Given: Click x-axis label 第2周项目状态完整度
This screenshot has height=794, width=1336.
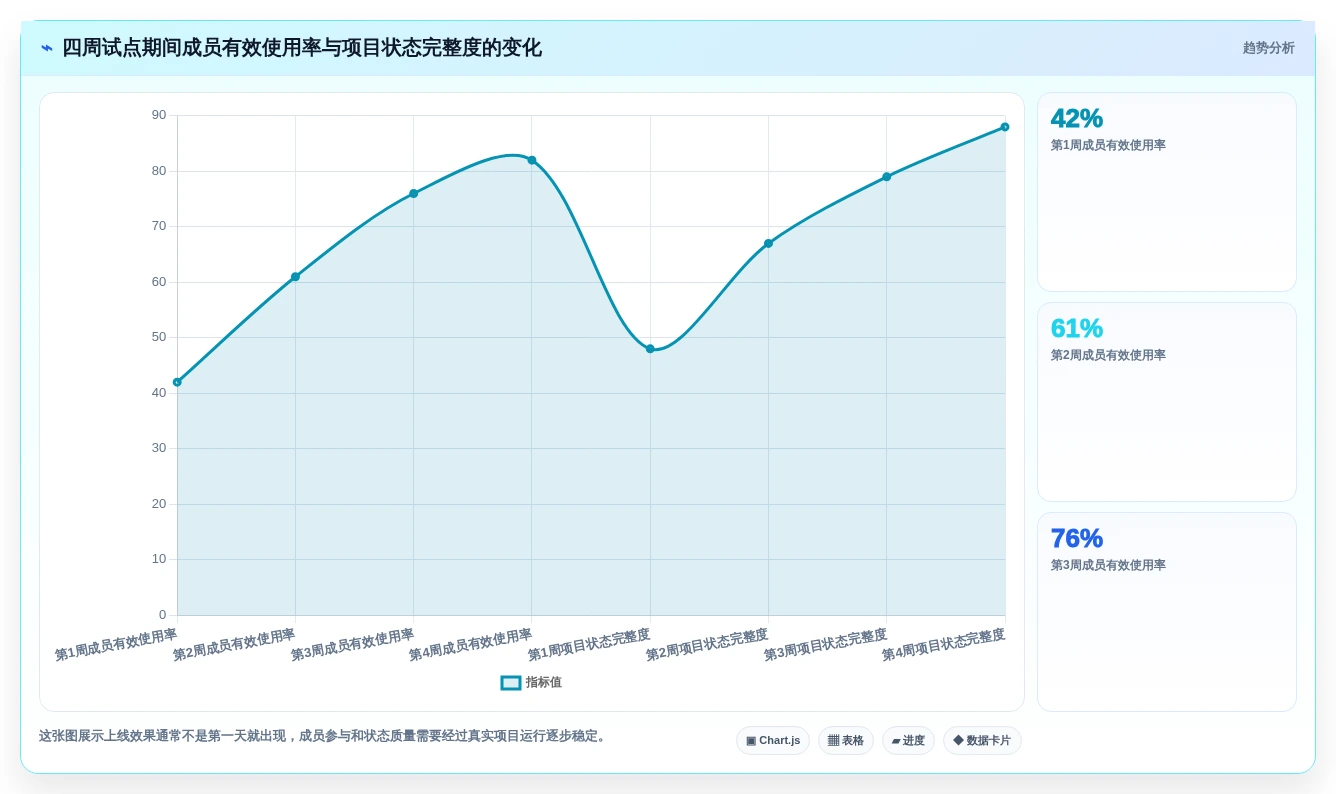Looking at the screenshot, I should (x=707, y=645).
